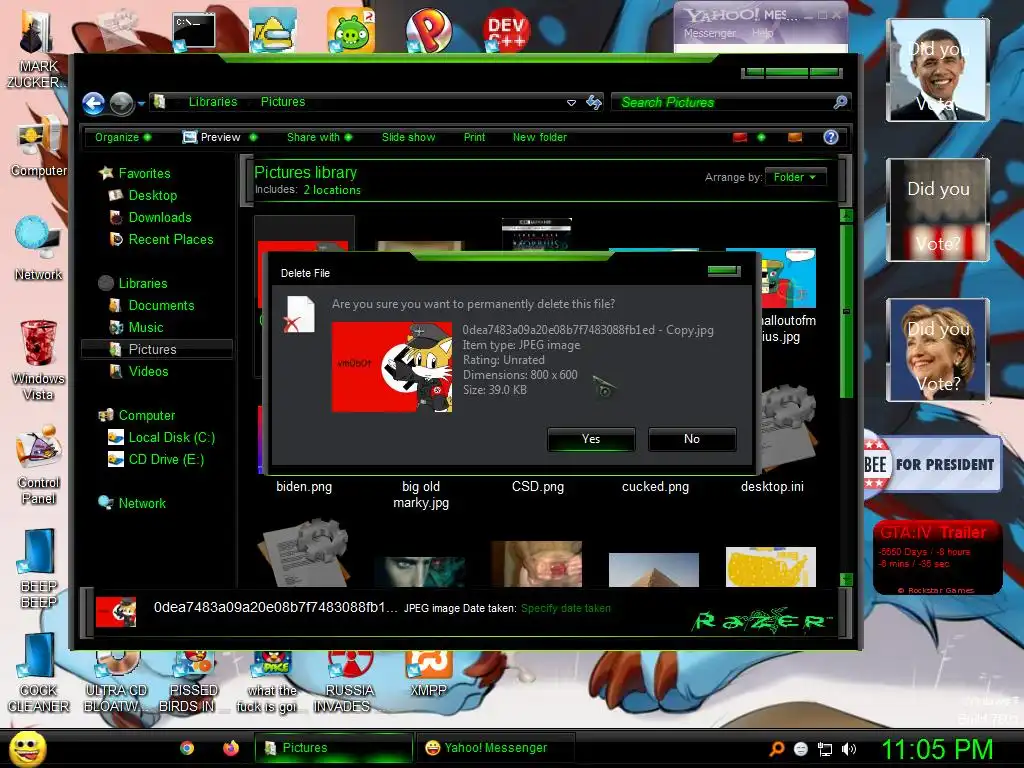
Task: Open the command prompt desktop shortcut
Action: (x=194, y=31)
